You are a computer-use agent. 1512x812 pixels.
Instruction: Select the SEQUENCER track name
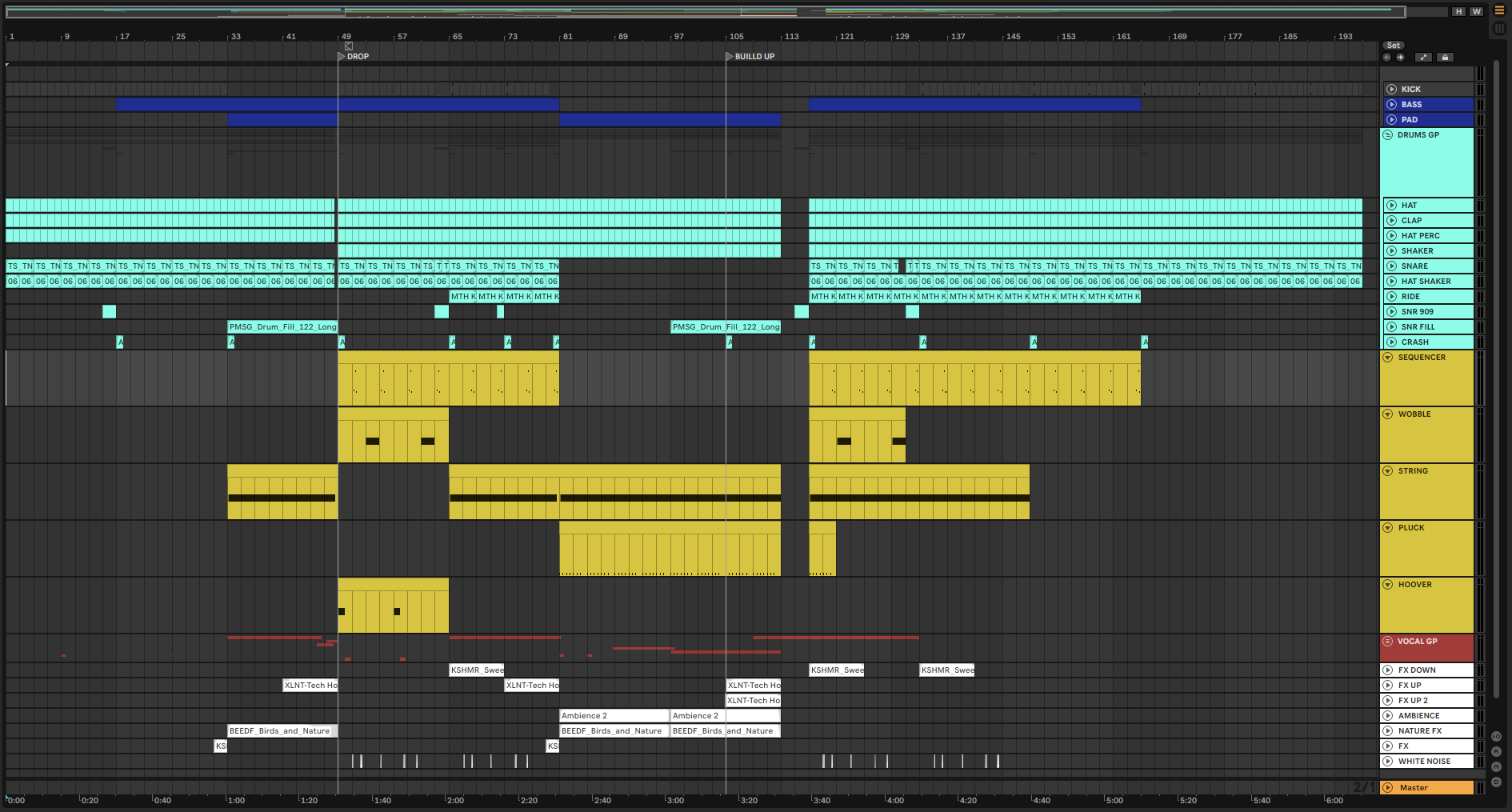[x=1422, y=358]
